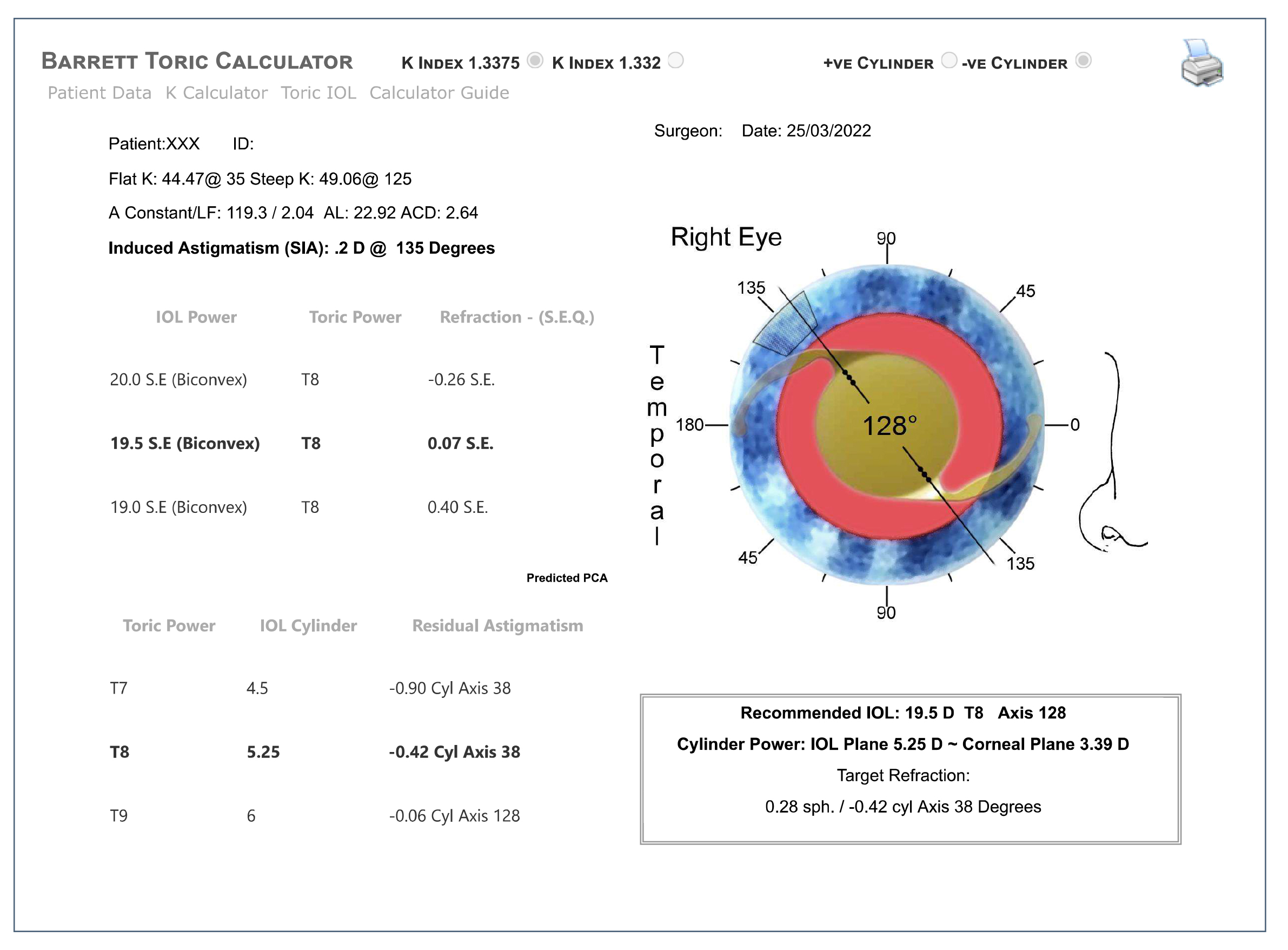Click residual astigmatism -0.90 Cyl Axis 38
Viewport: 1288px width, 950px height.
point(450,688)
